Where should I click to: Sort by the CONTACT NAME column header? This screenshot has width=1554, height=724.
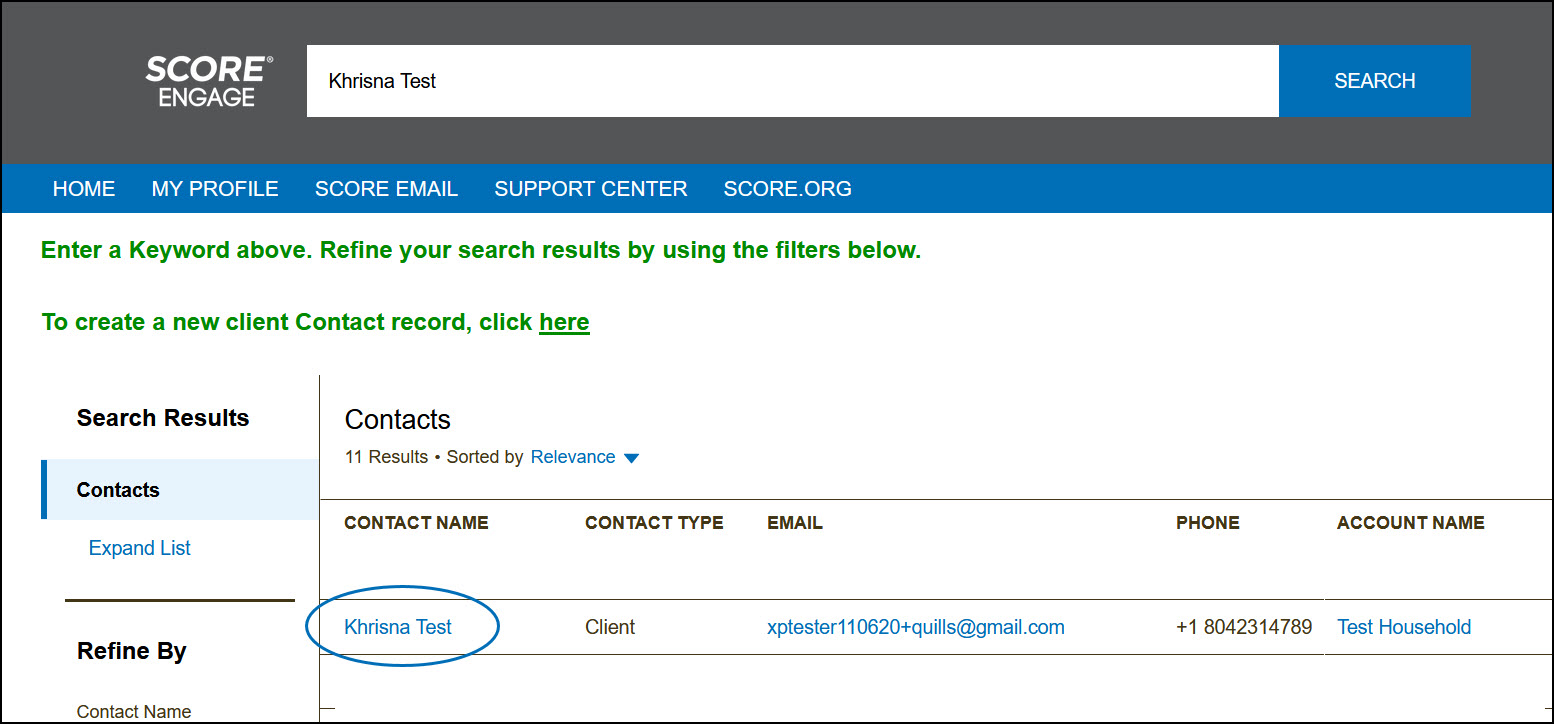[416, 523]
